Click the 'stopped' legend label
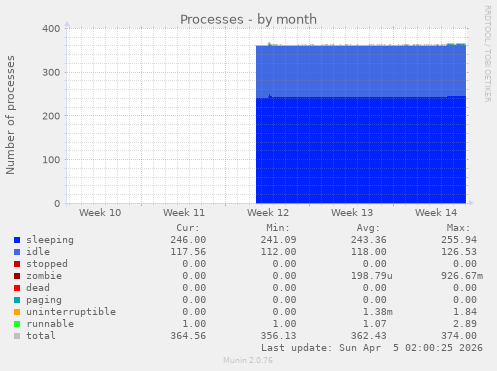The height and width of the screenshot is (371, 497). tap(47, 264)
